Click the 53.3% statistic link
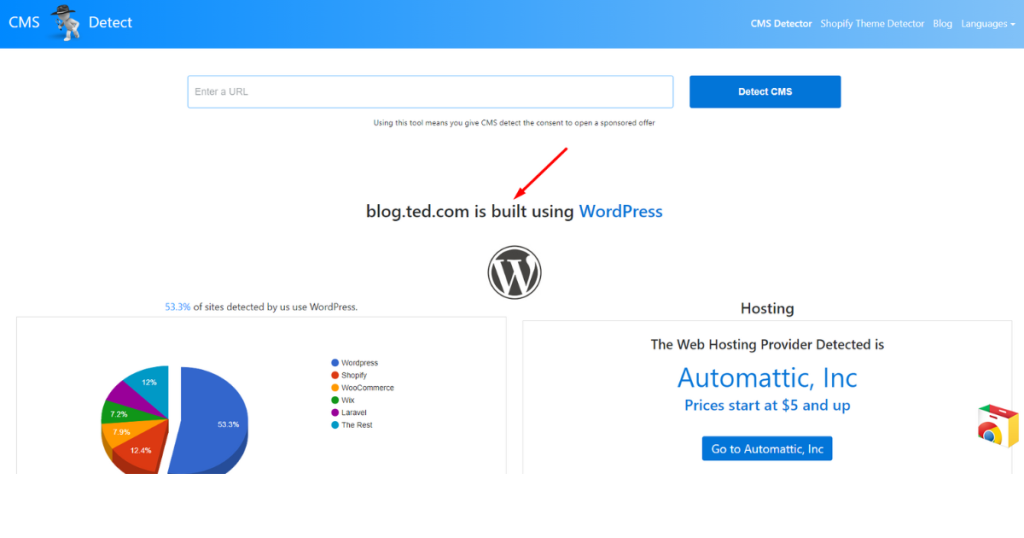This screenshot has height=538, width=1024. [x=178, y=307]
